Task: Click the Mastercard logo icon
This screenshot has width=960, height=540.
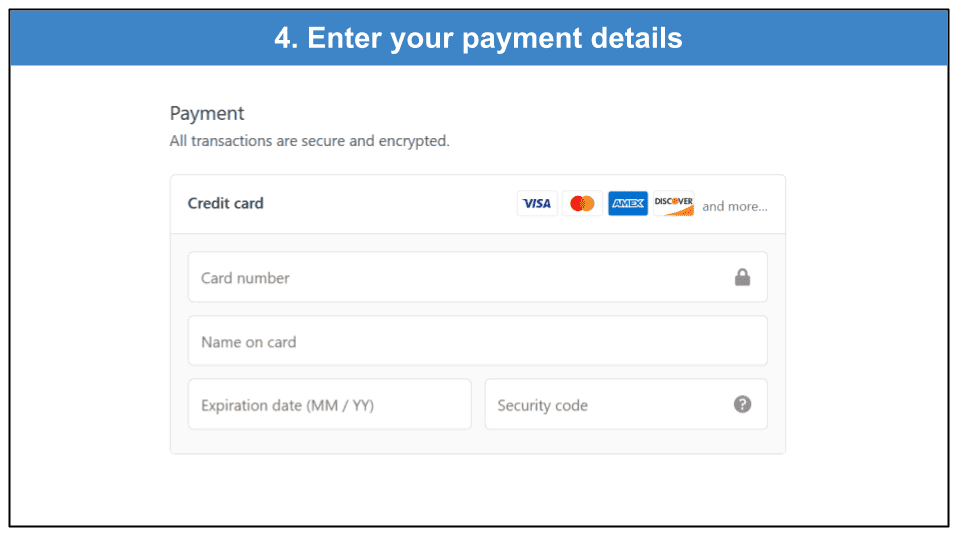Action: pyautogui.click(x=582, y=203)
